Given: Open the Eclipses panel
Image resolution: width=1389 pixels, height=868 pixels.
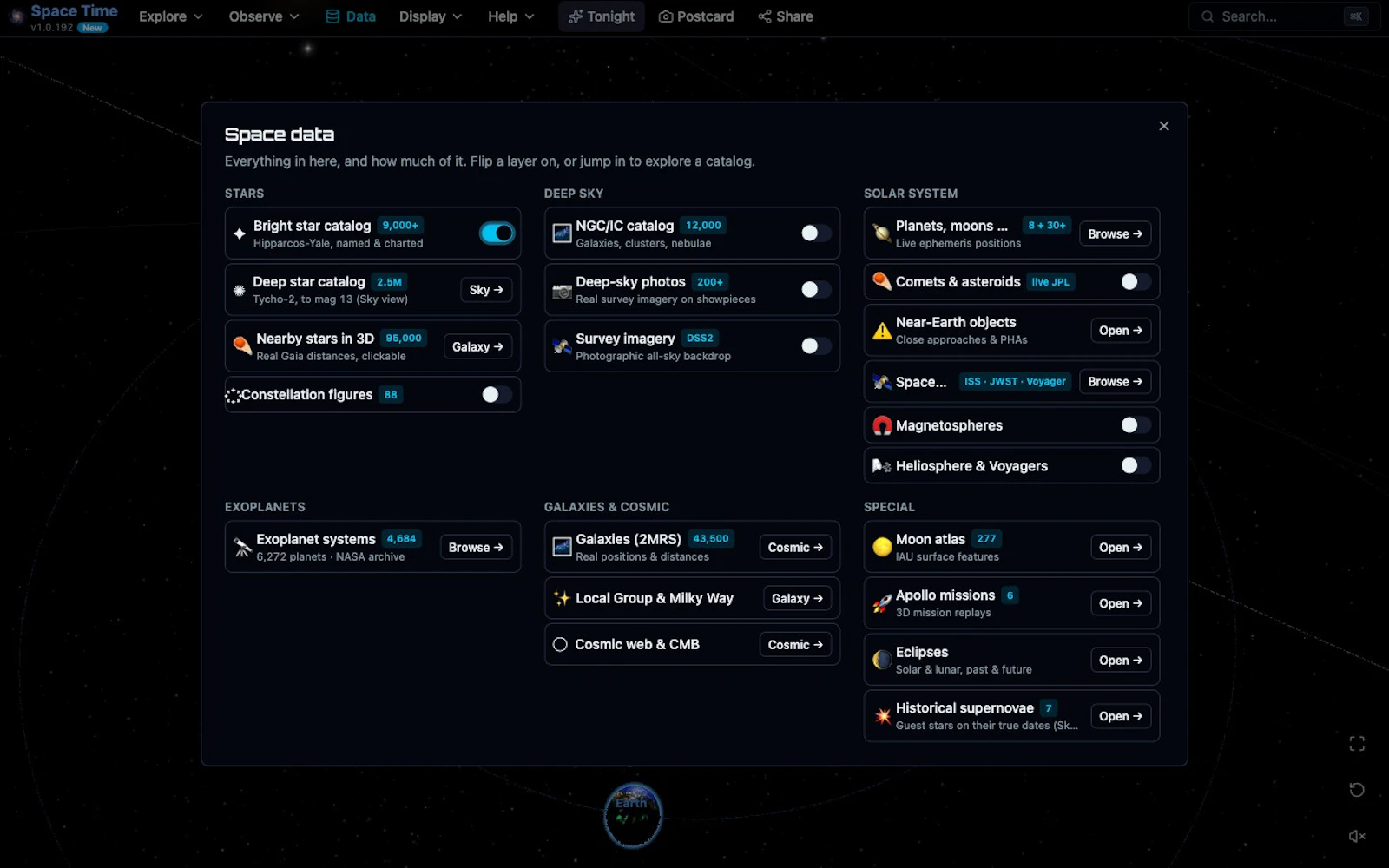Looking at the screenshot, I should [1121, 660].
